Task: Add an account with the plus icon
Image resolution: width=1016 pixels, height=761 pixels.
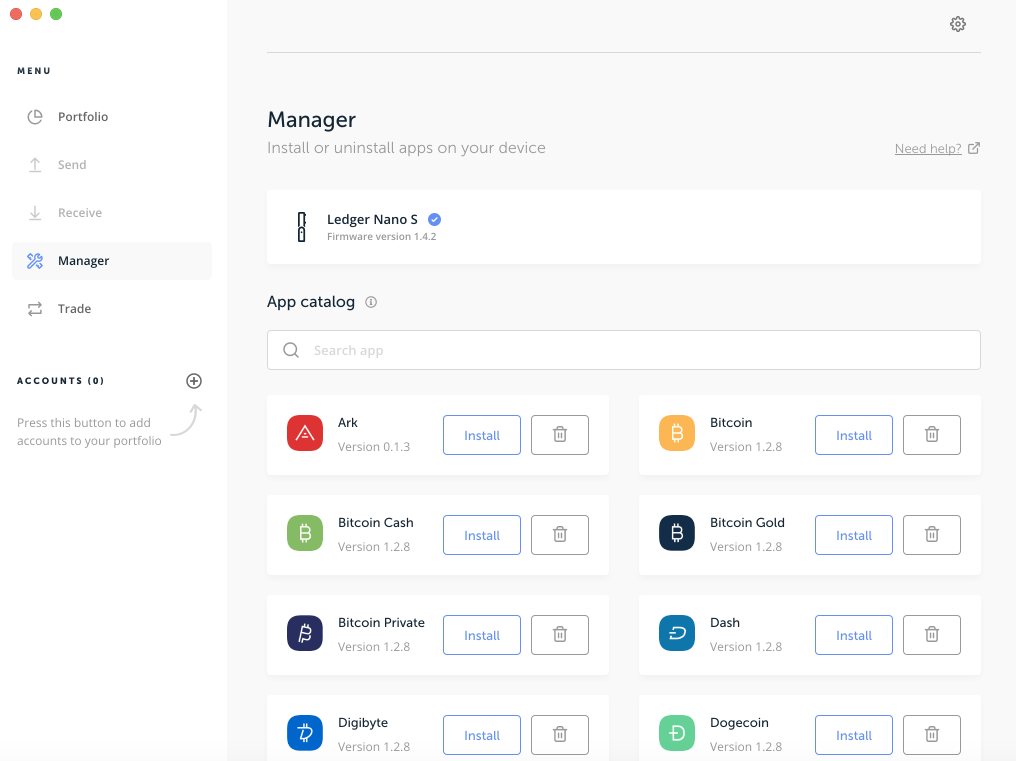Action: [x=194, y=380]
